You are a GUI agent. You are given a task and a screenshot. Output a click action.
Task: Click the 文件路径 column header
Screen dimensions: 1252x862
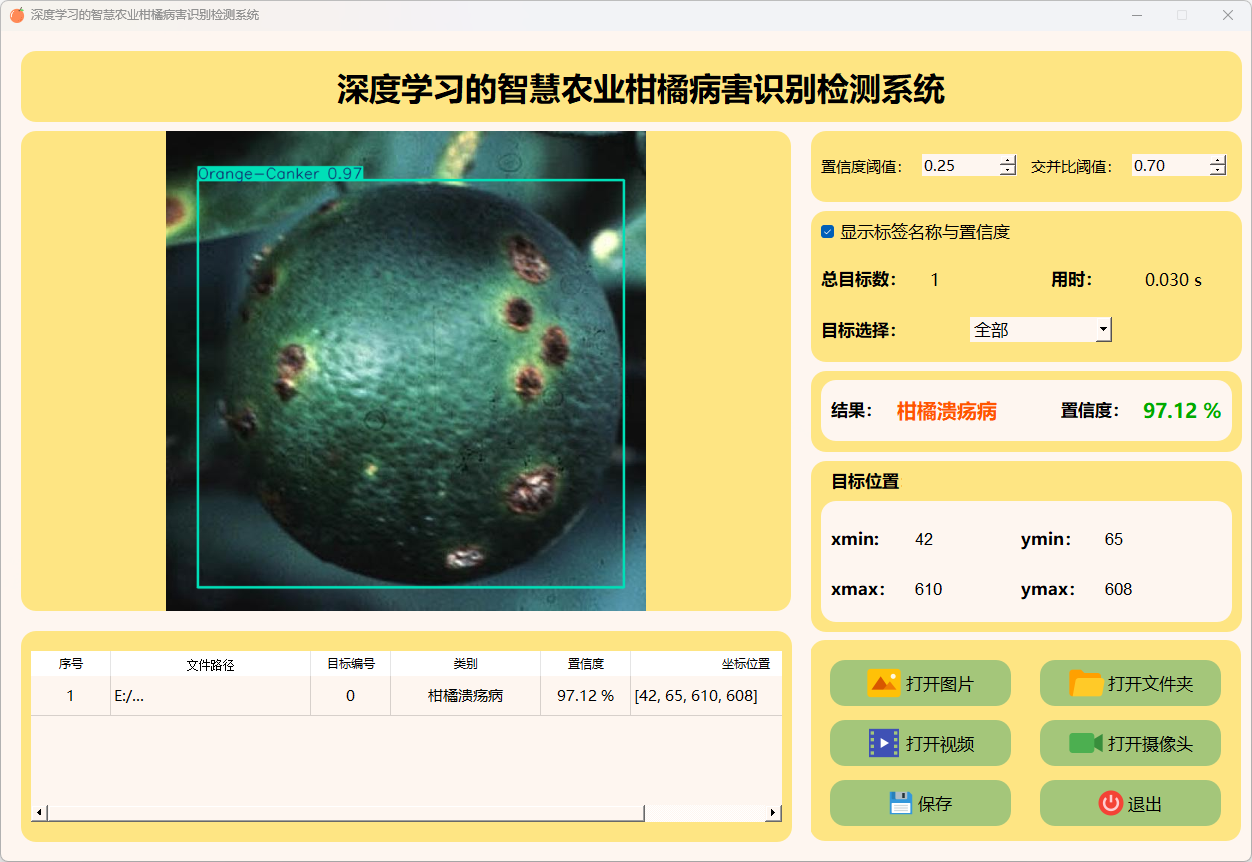[x=210, y=664]
